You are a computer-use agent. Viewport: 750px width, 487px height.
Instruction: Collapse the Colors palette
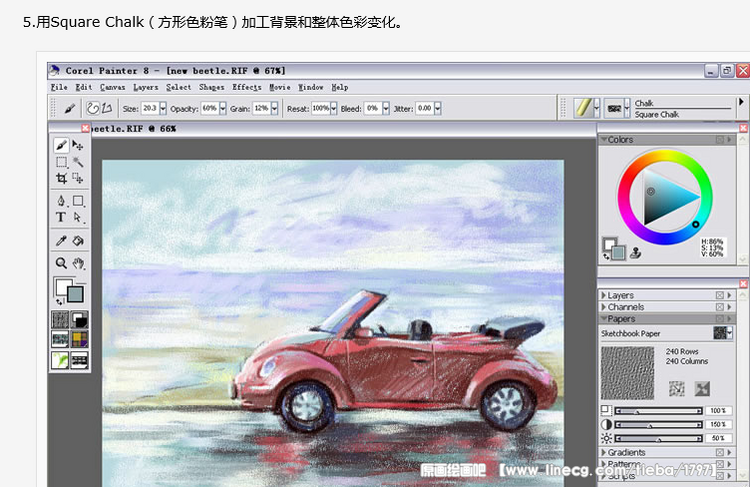click(604, 139)
